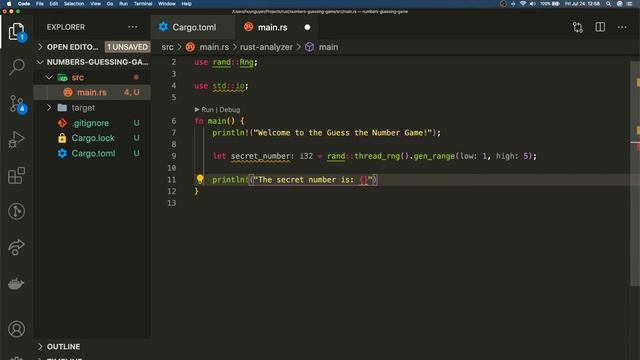
Task: Open the Edit menu
Action: click(x=53, y=4)
